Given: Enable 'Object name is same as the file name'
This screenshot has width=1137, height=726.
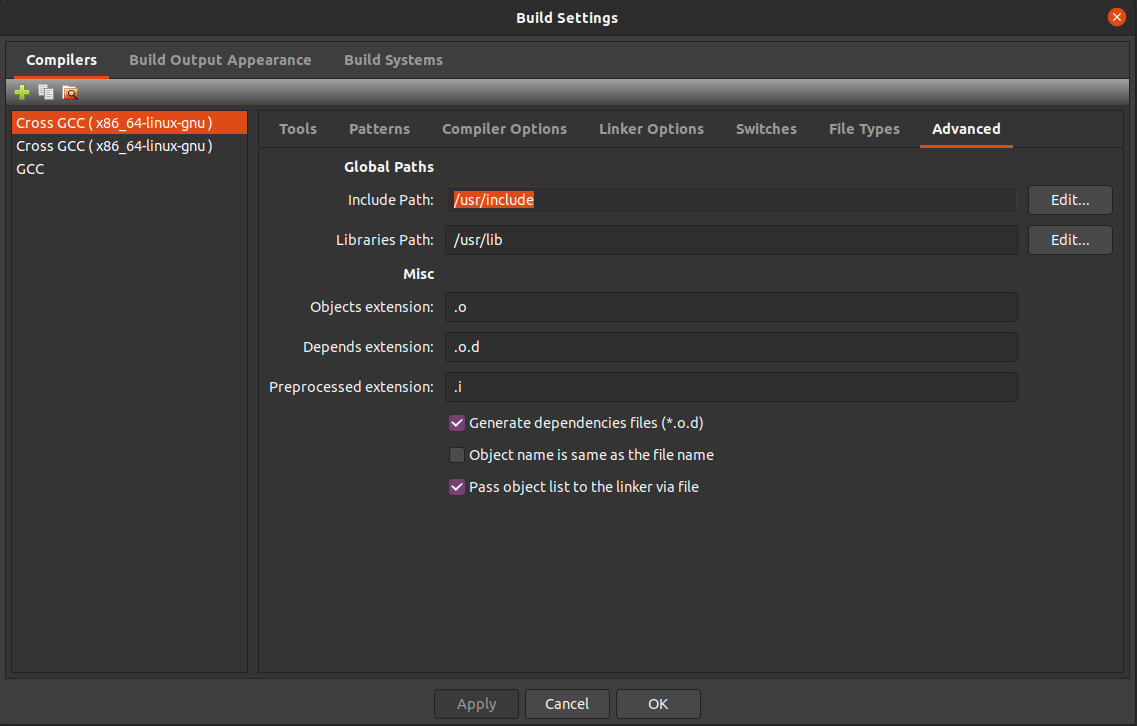Looking at the screenshot, I should pyautogui.click(x=457, y=455).
